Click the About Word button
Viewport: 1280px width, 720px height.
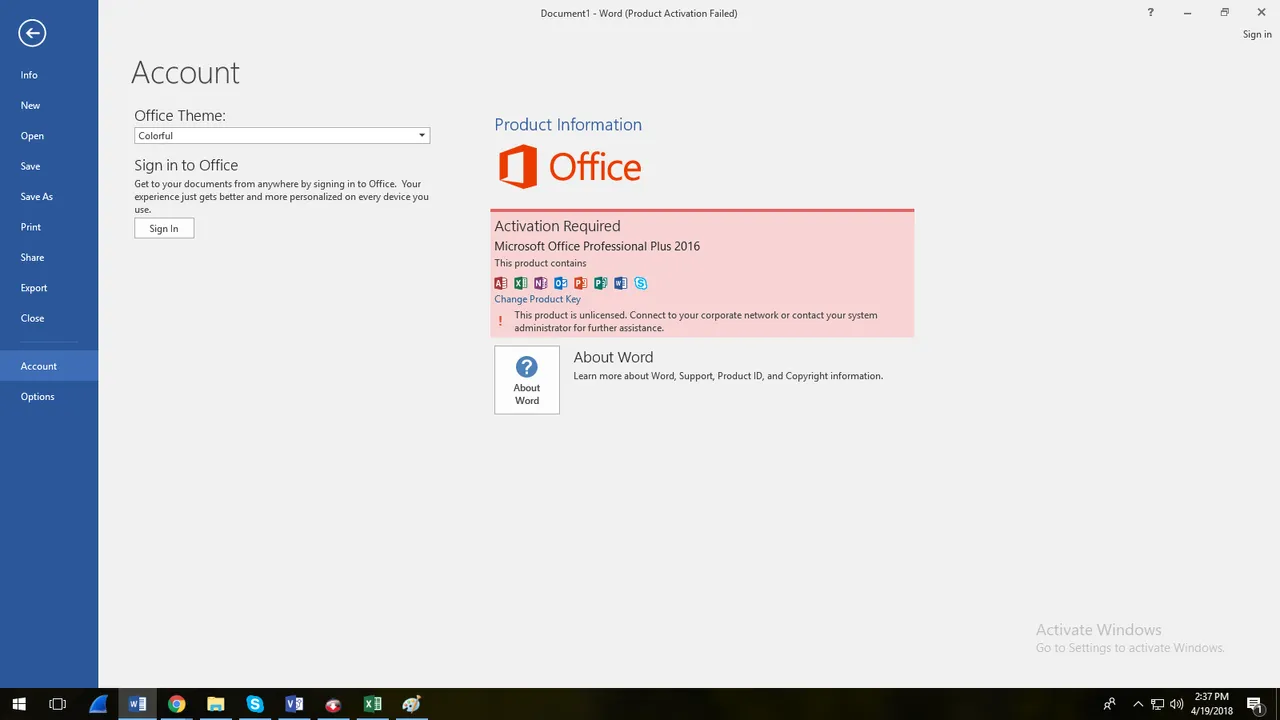coord(527,380)
